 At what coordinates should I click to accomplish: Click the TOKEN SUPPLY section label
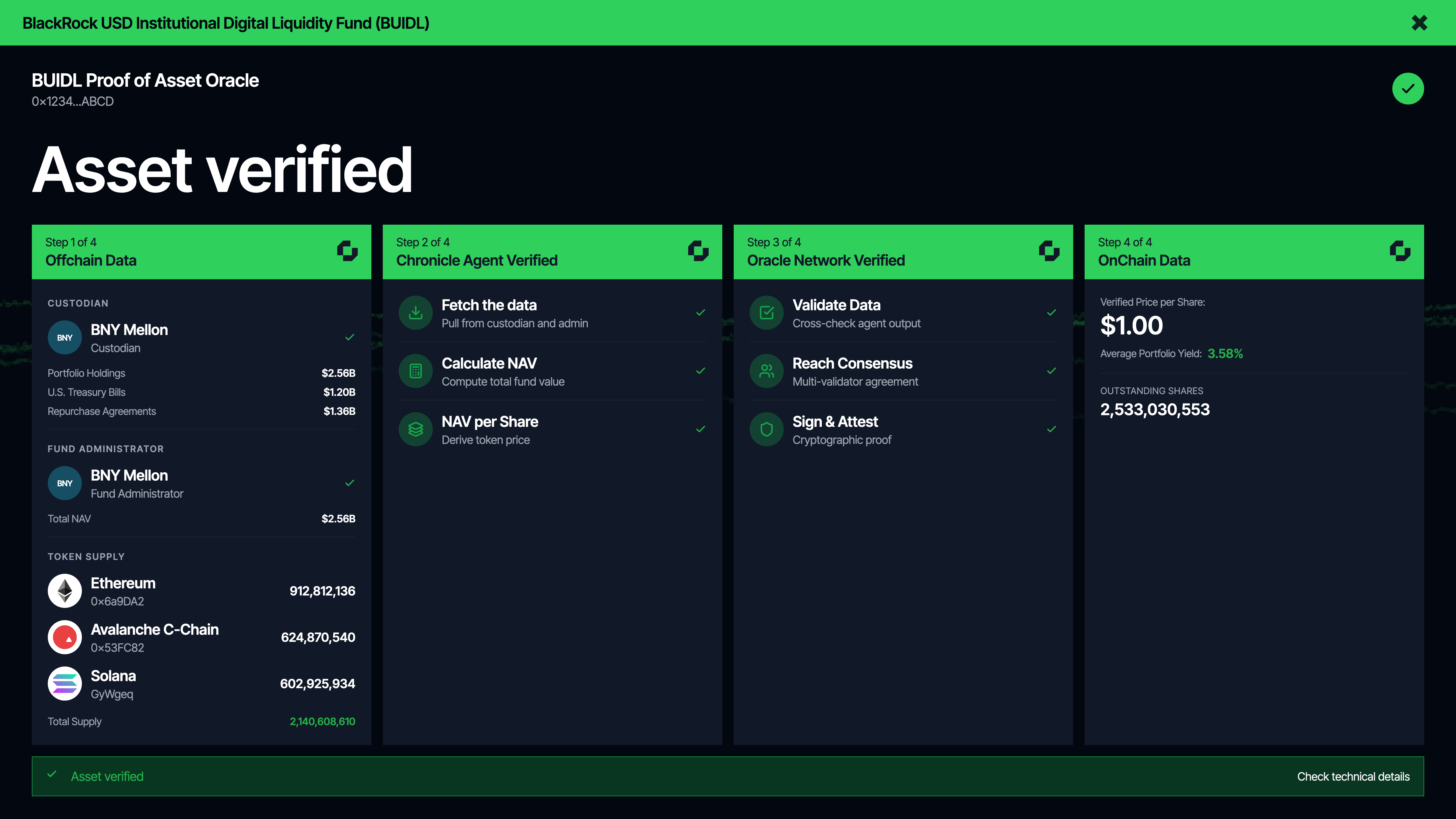86,557
